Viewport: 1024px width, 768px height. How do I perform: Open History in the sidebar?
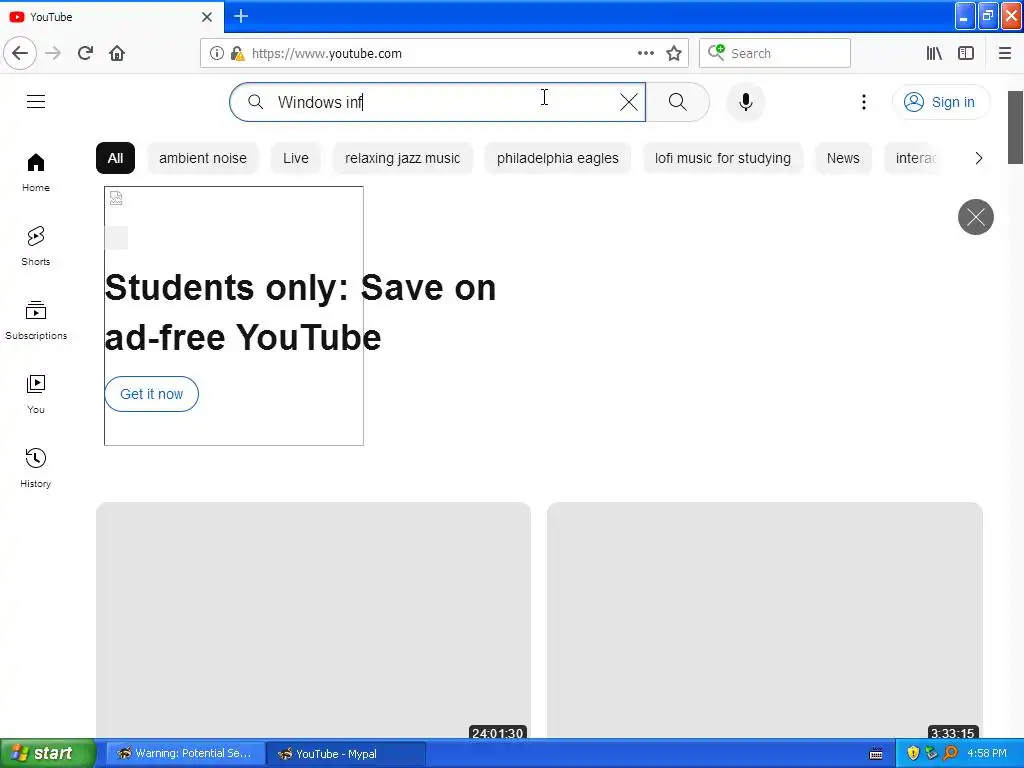click(36, 468)
